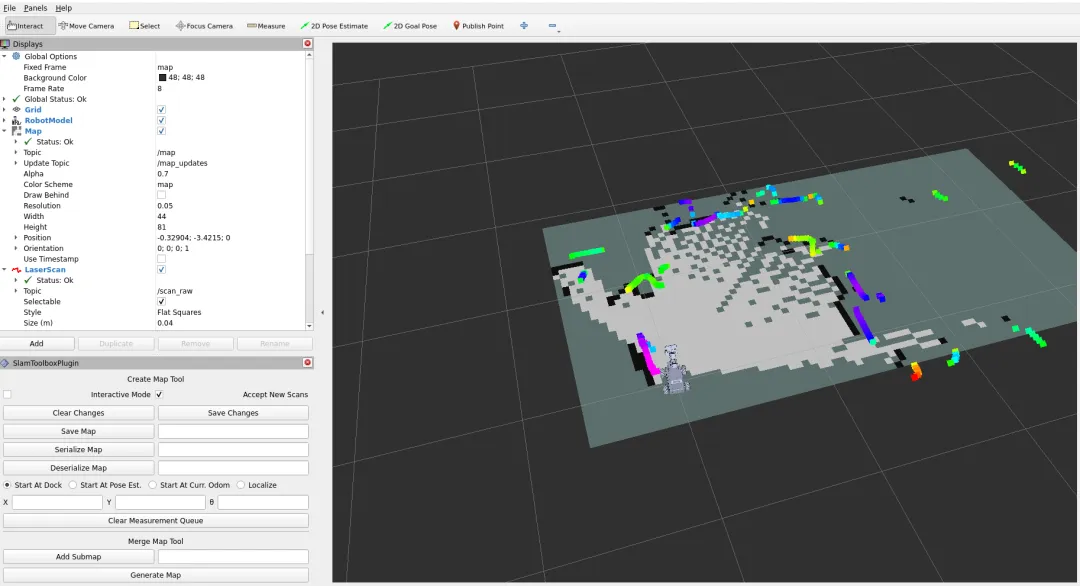
Task: Open the File menu
Action: coord(9,8)
